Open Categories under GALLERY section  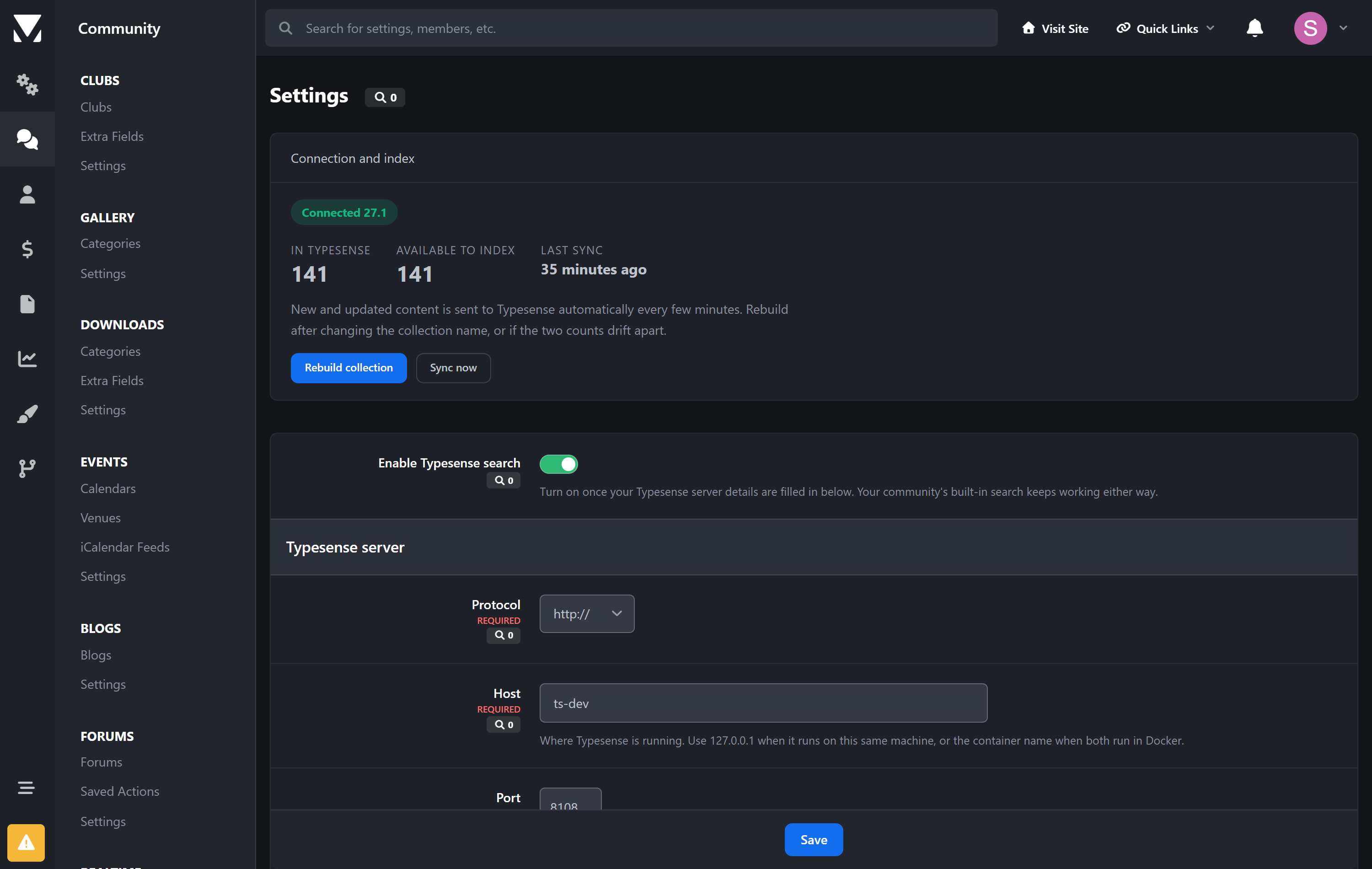pyautogui.click(x=111, y=243)
